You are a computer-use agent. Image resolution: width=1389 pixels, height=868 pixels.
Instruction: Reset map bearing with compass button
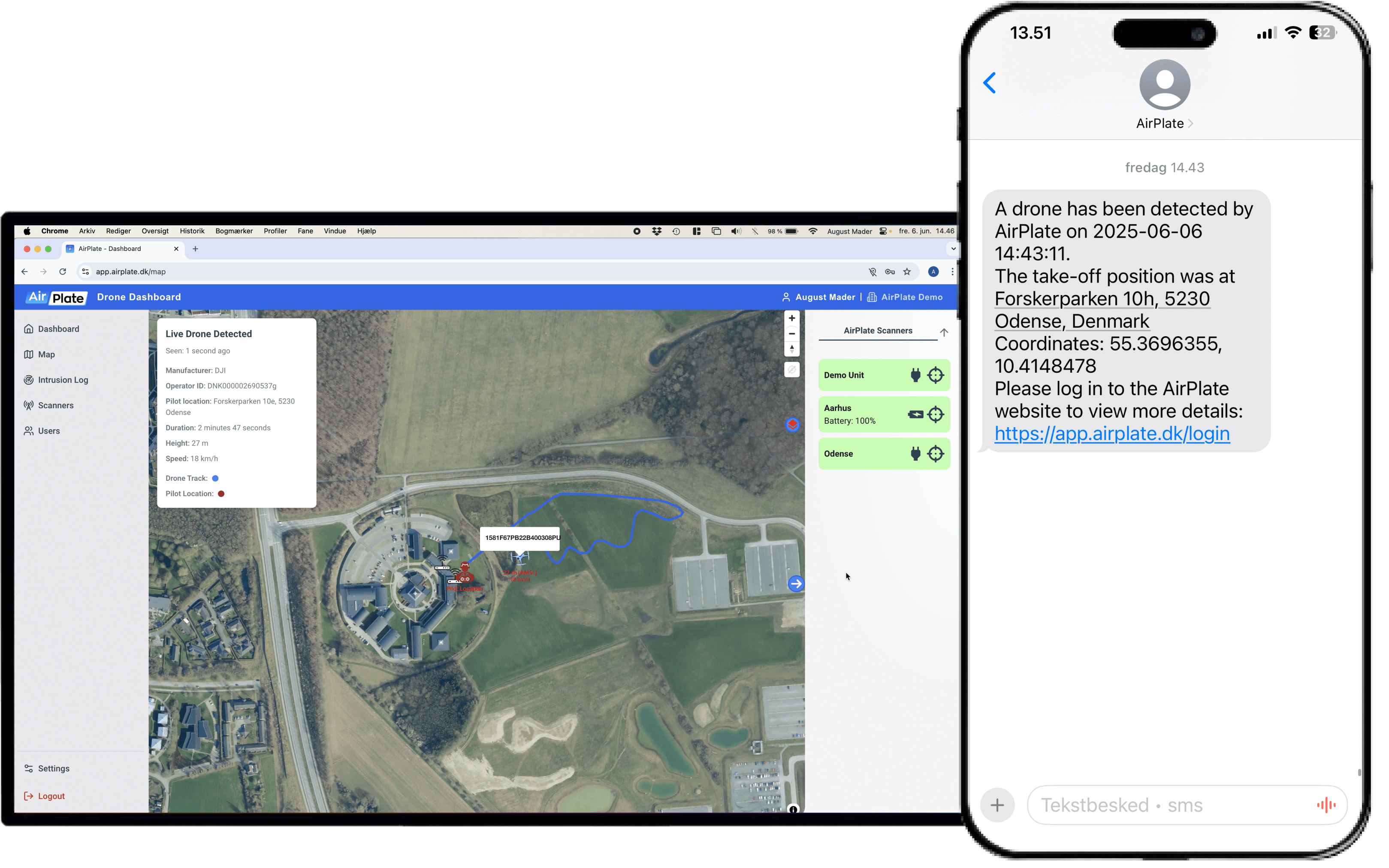[792, 349]
